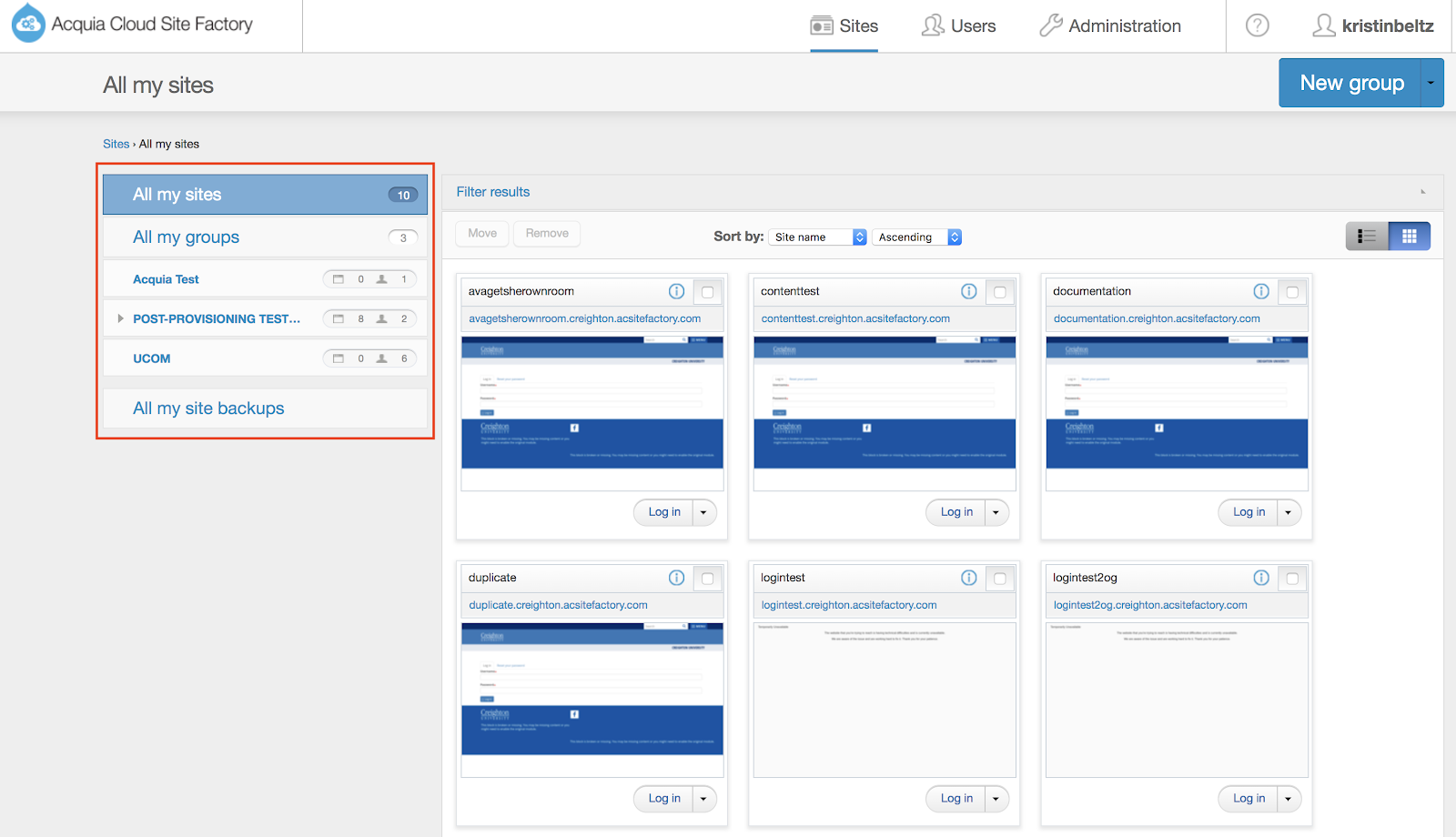Viewport: 1456px width, 837px height.
Task: Open the New group dropdown arrow
Action: coord(1431,83)
